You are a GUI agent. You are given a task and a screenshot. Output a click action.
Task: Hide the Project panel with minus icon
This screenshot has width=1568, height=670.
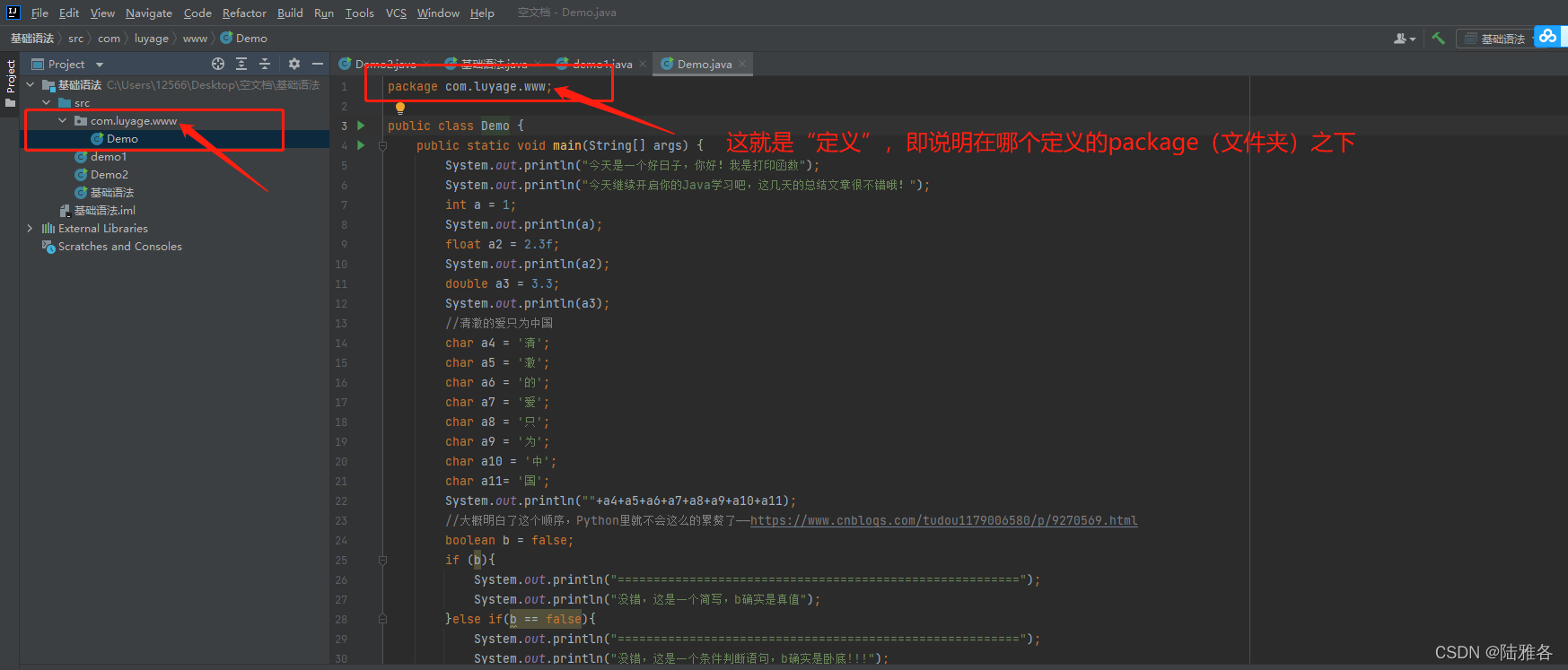[318, 64]
